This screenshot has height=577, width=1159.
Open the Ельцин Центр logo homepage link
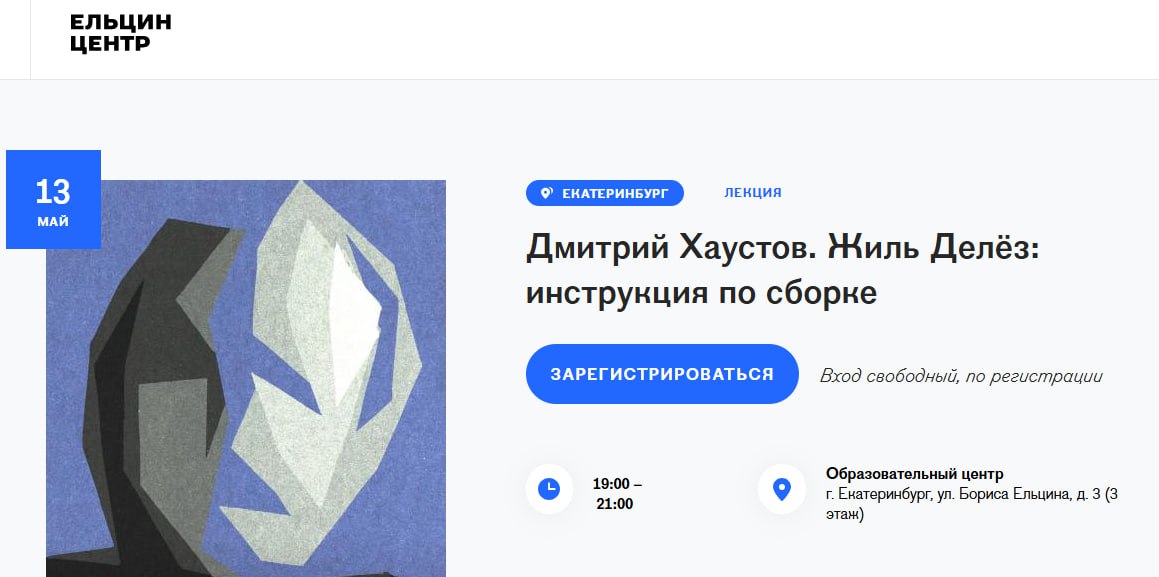[x=120, y=33]
